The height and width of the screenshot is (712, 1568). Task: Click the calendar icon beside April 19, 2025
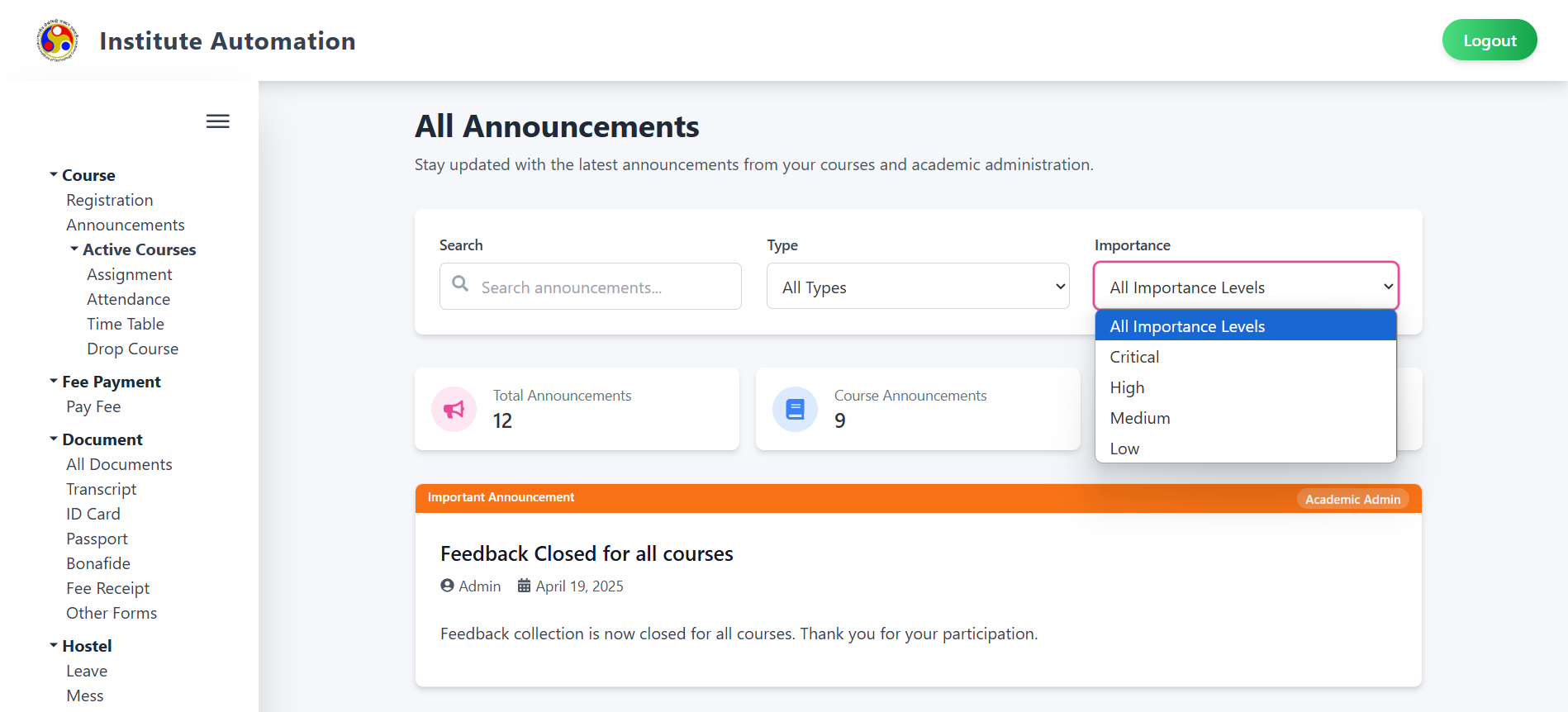(524, 586)
